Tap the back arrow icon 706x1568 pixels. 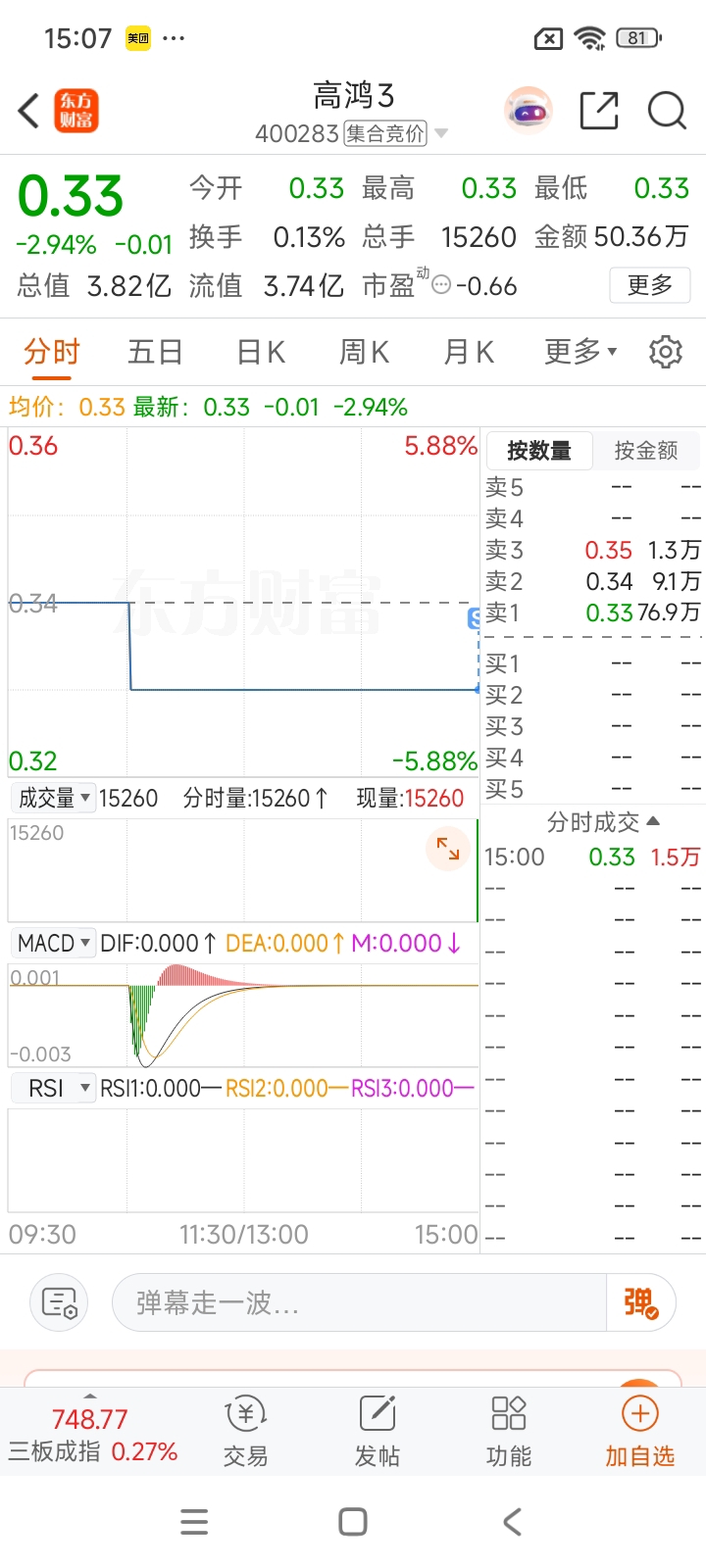tap(29, 111)
